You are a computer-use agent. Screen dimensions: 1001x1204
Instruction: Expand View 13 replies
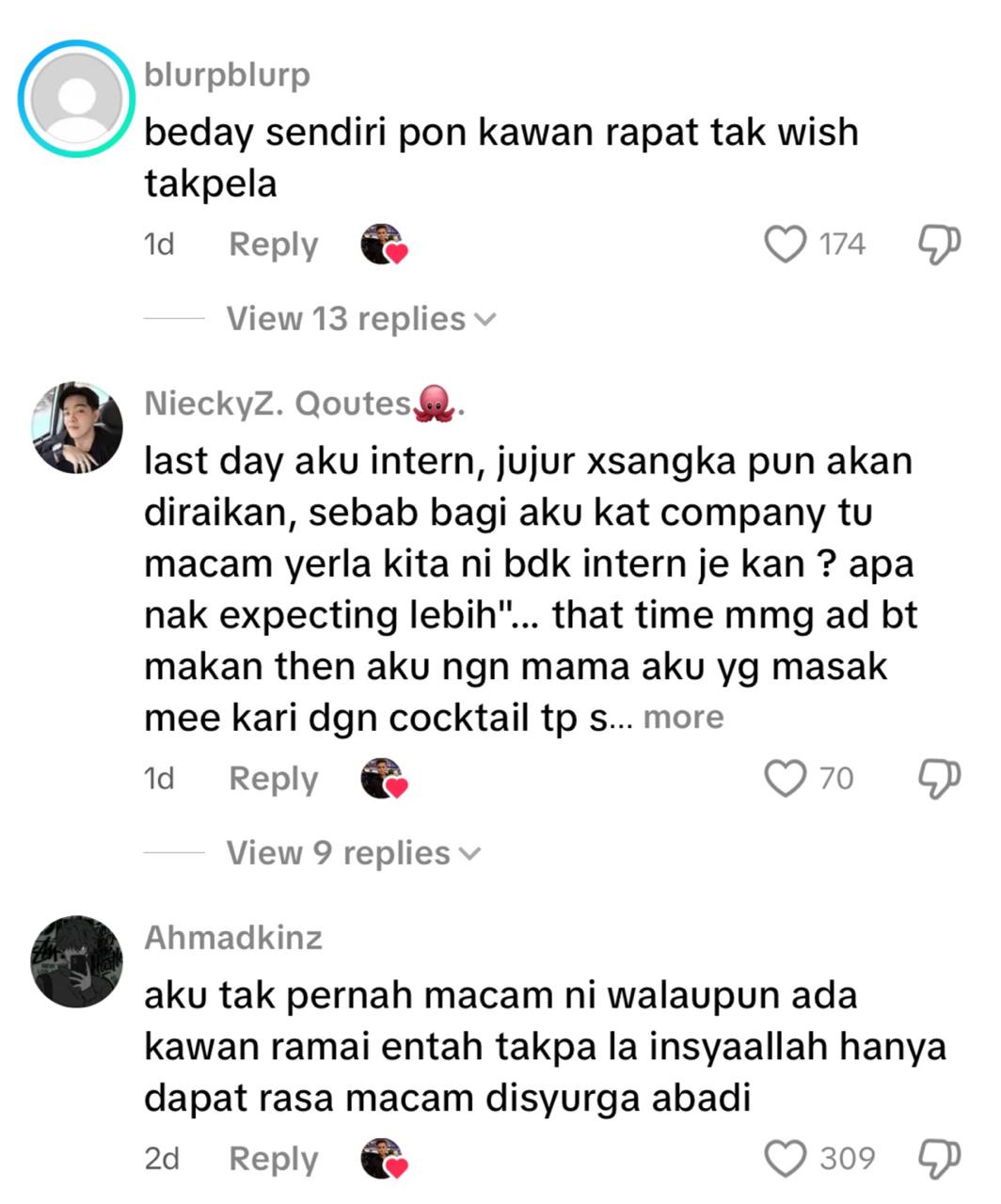coord(360,319)
